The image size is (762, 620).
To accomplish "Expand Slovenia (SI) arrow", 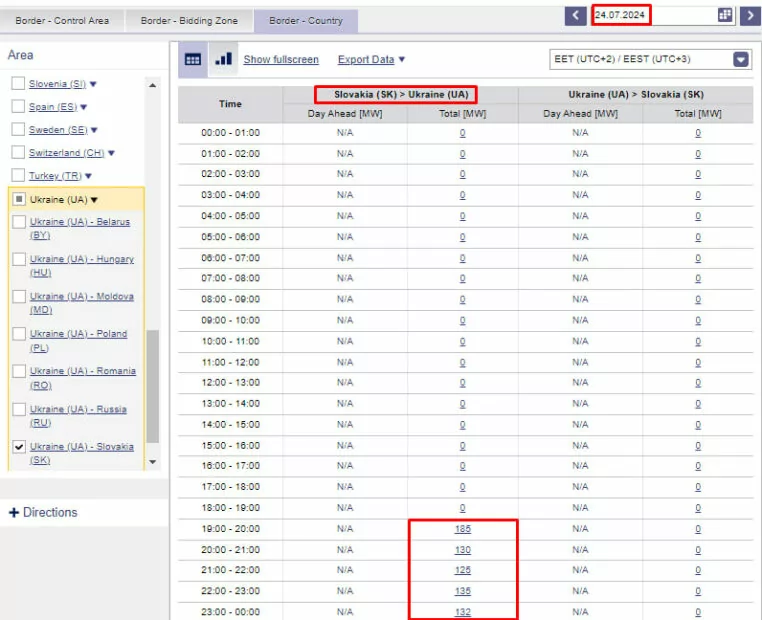I will pos(93,84).
